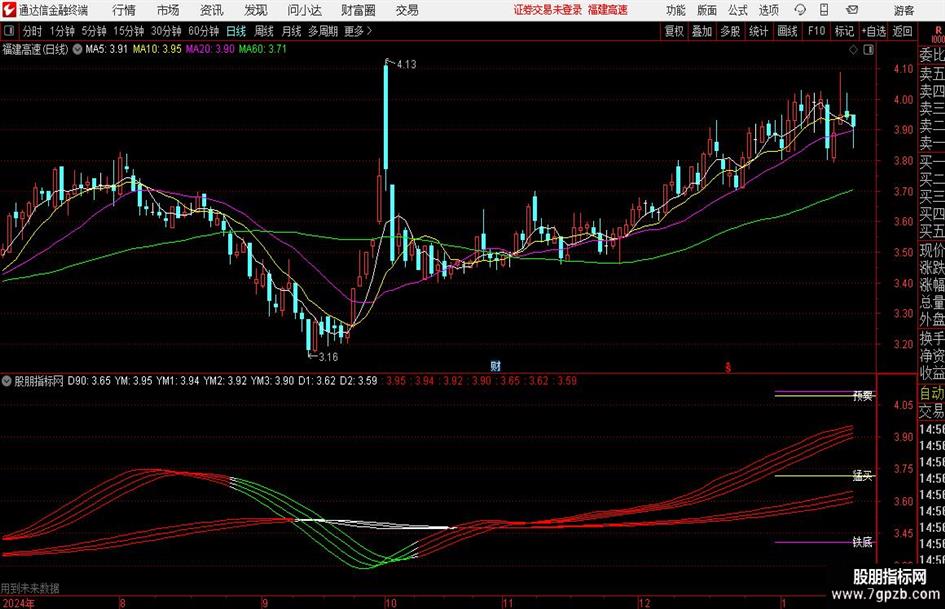This screenshot has height=609, width=945.
Task: Click the MA10: 3.95 indicator label
Action: 157,49
